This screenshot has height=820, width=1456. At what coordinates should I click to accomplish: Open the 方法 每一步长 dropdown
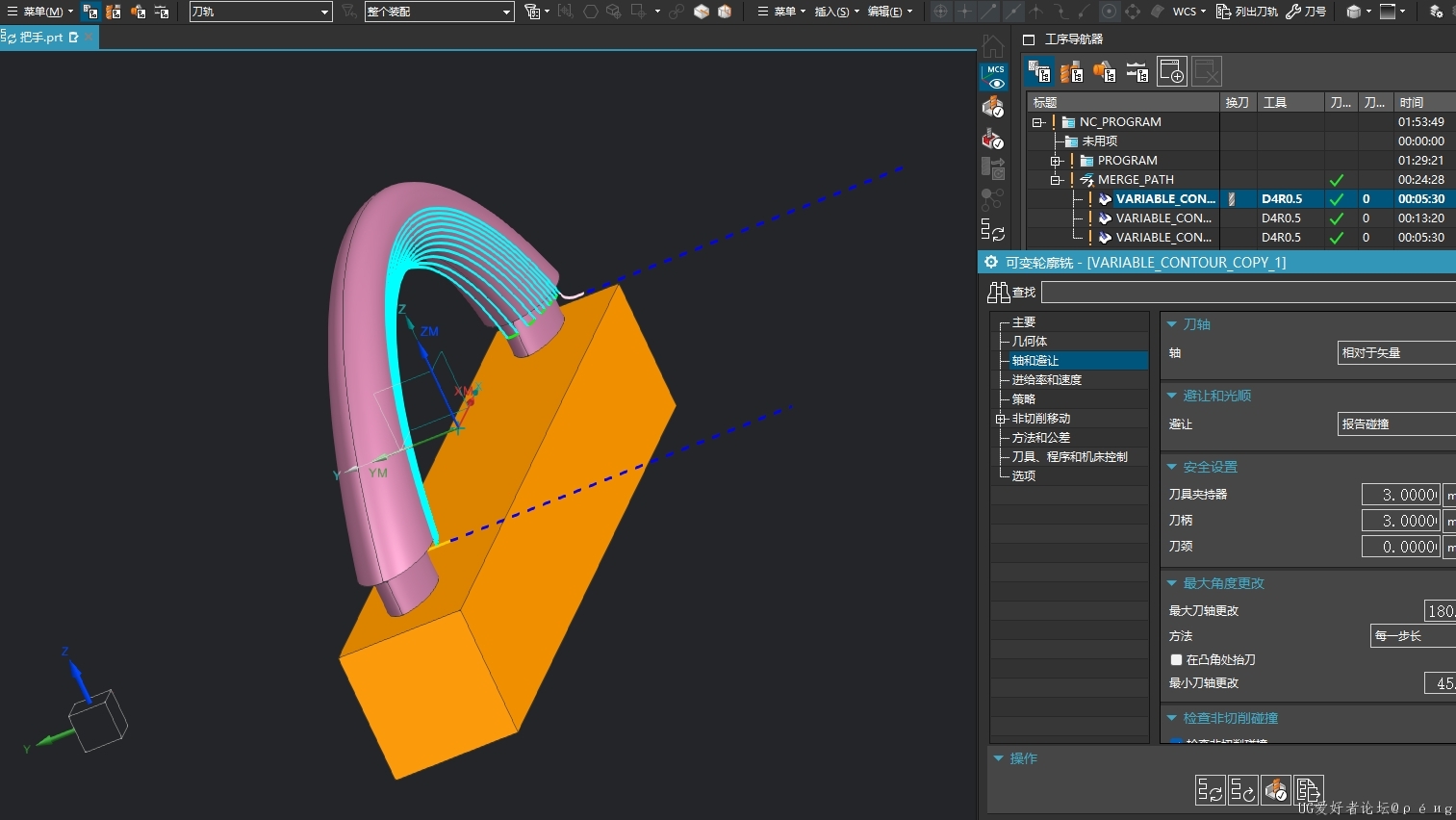coord(1413,636)
